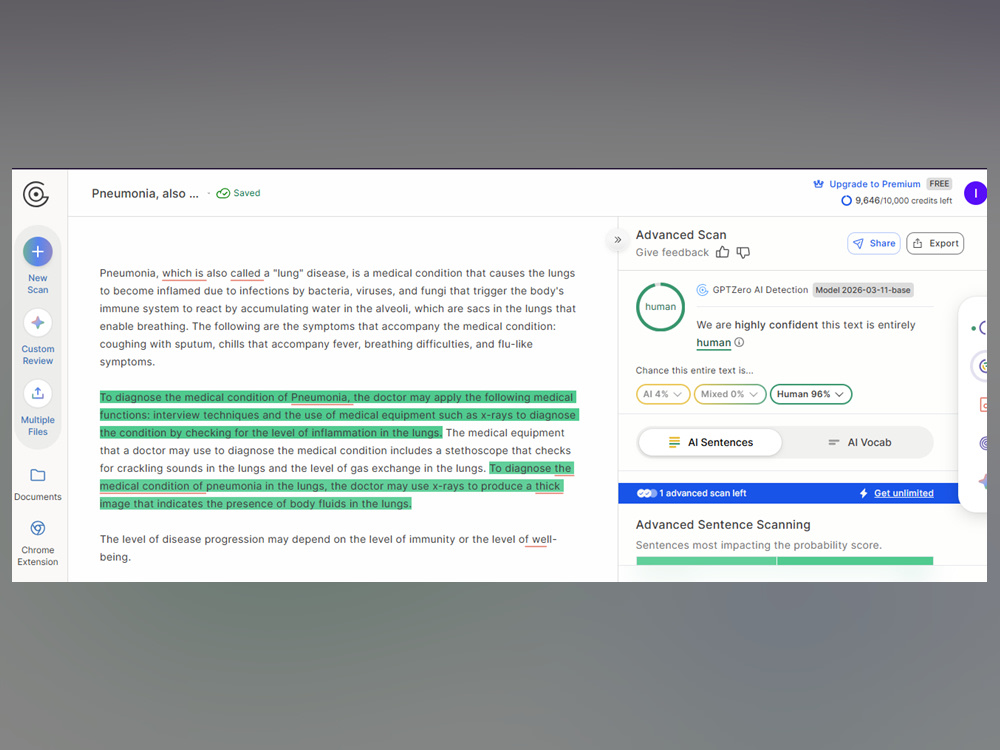Click the last paragraph about disease progression
1000x750 pixels.
click(328, 548)
